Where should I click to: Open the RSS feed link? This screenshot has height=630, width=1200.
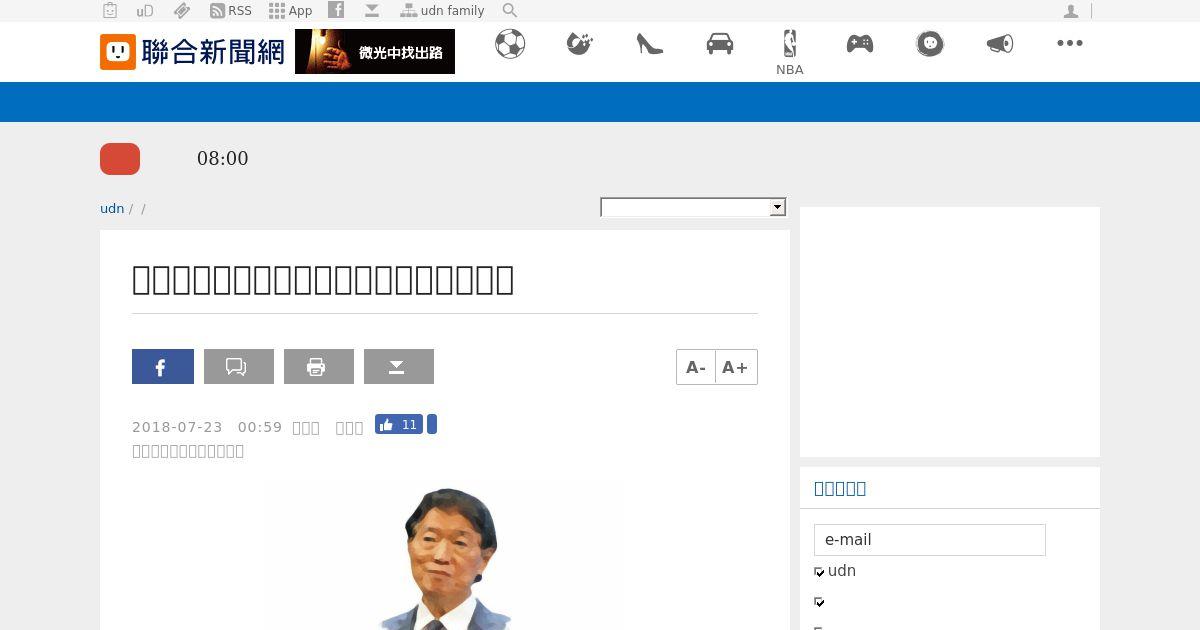pos(231,11)
